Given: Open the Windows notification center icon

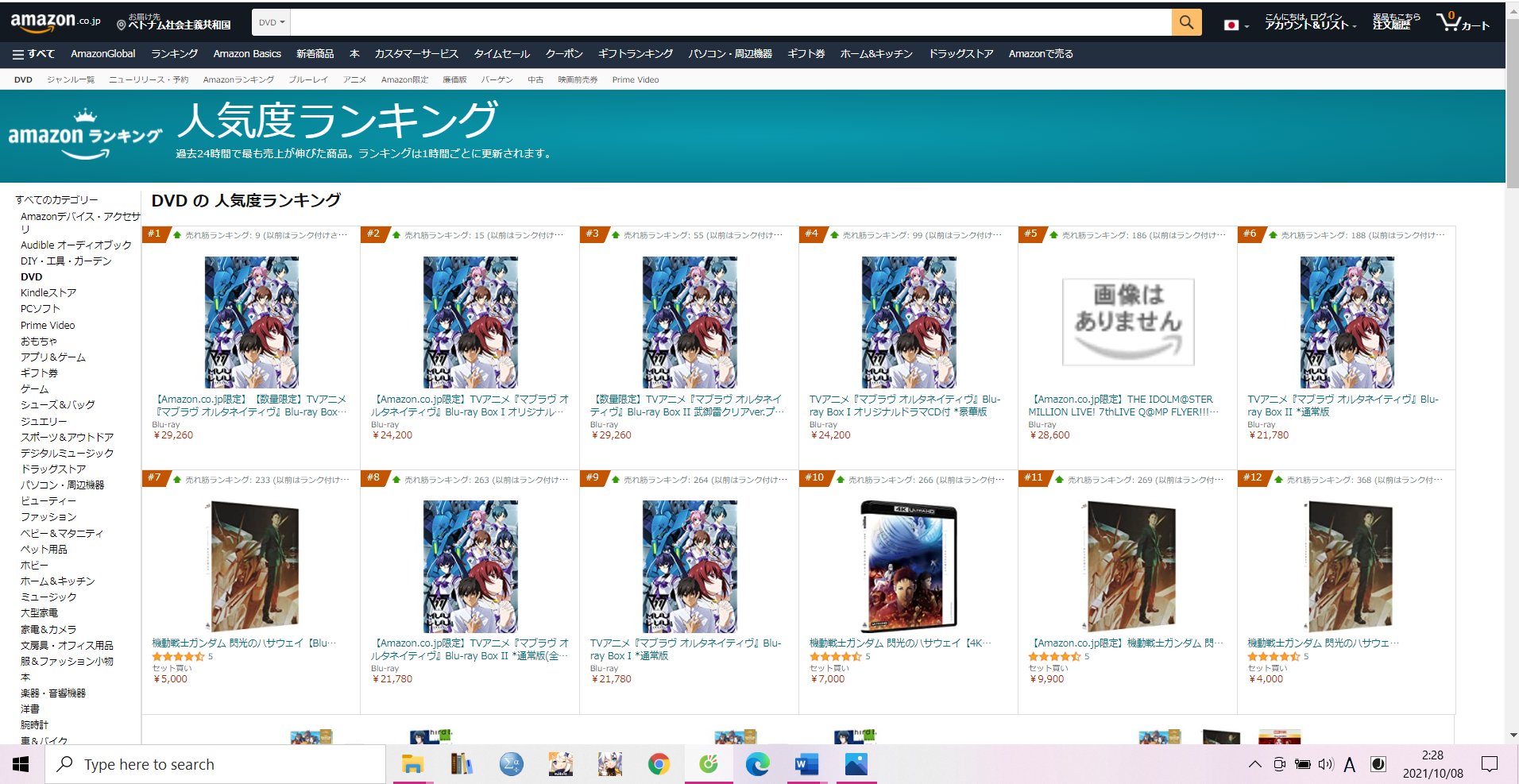Looking at the screenshot, I should [x=1490, y=764].
